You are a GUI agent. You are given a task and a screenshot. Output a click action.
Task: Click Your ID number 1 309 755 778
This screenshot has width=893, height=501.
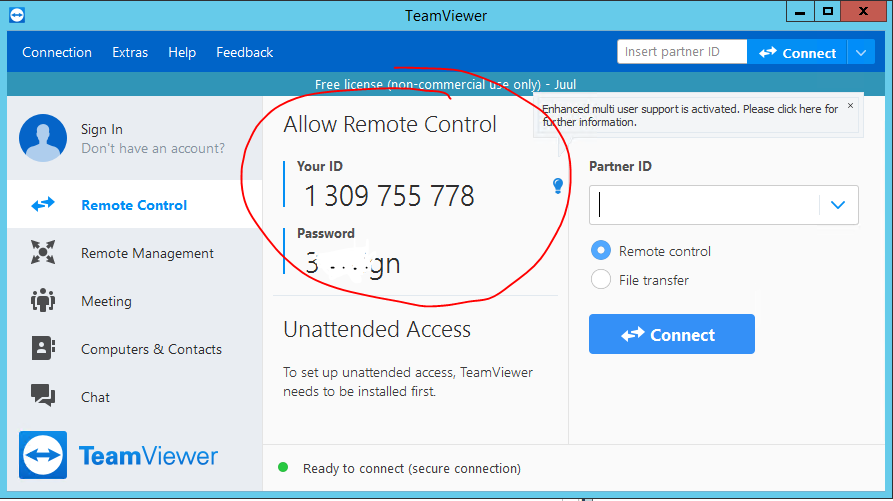pyautogui.click(x=389, y=196)
